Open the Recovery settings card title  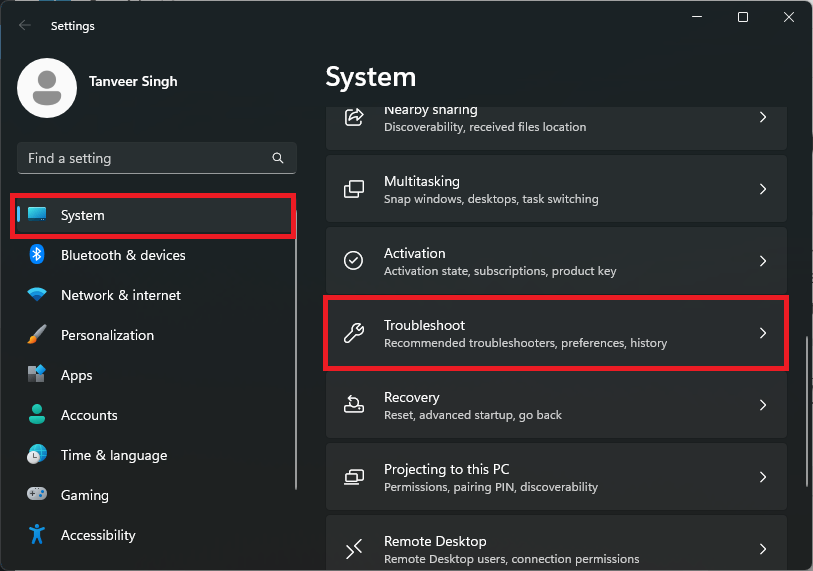pyautogui.click(x=412, y=397)
